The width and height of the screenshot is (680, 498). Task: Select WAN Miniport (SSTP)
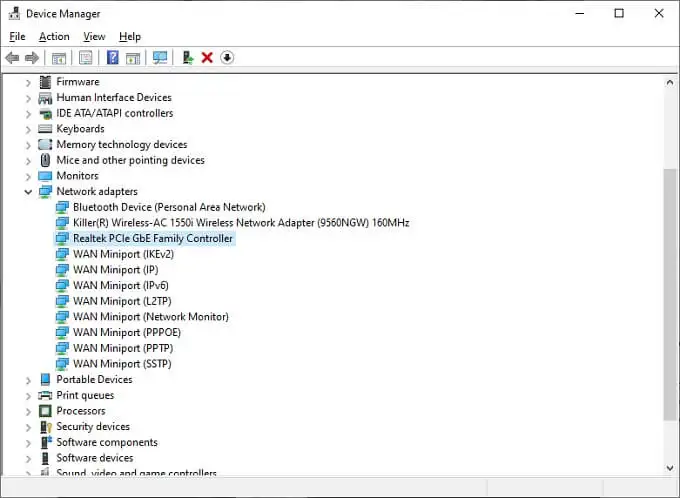(122, 363)
